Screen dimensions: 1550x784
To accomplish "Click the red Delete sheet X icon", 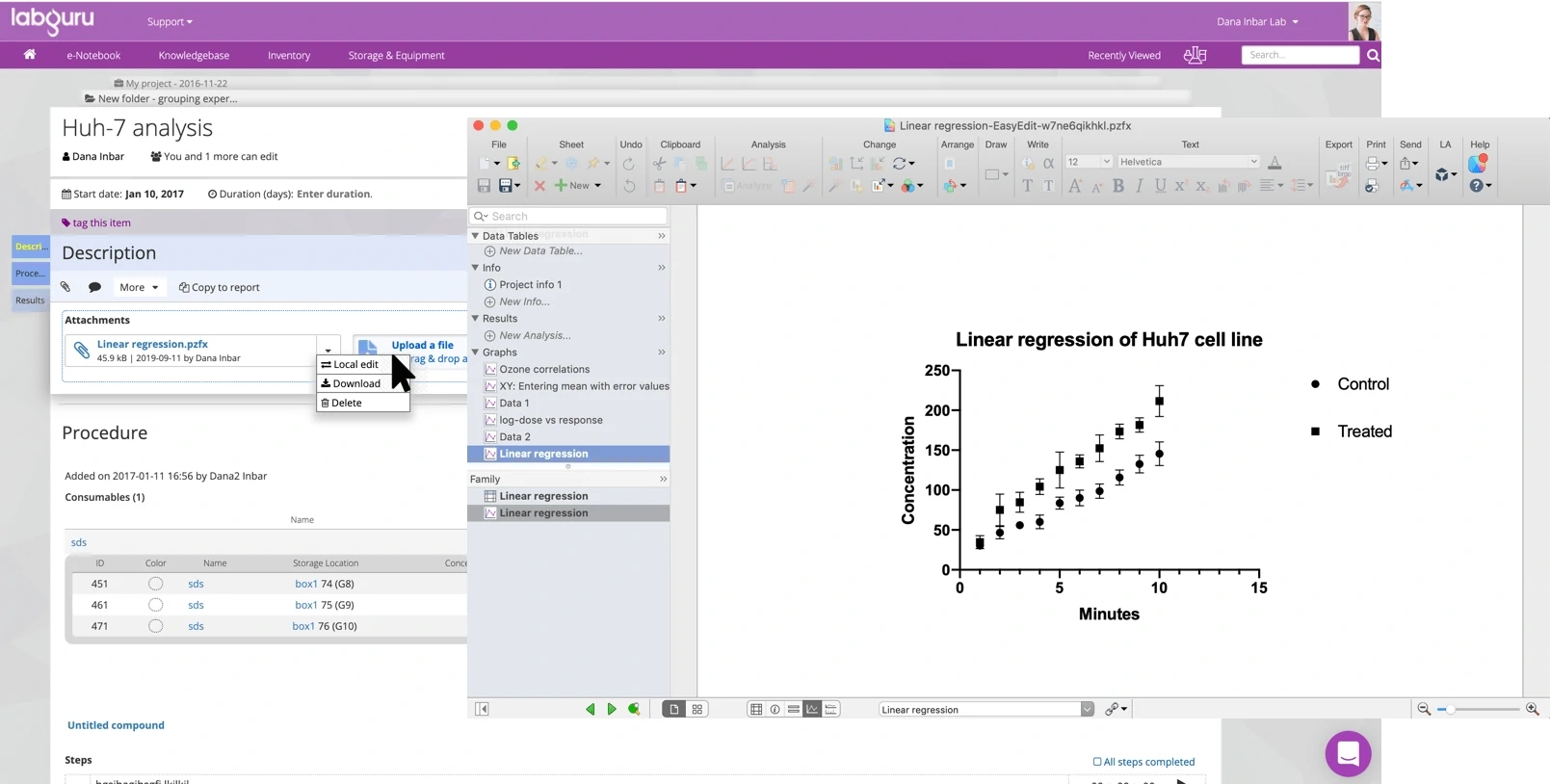I will tap(539, 186).
